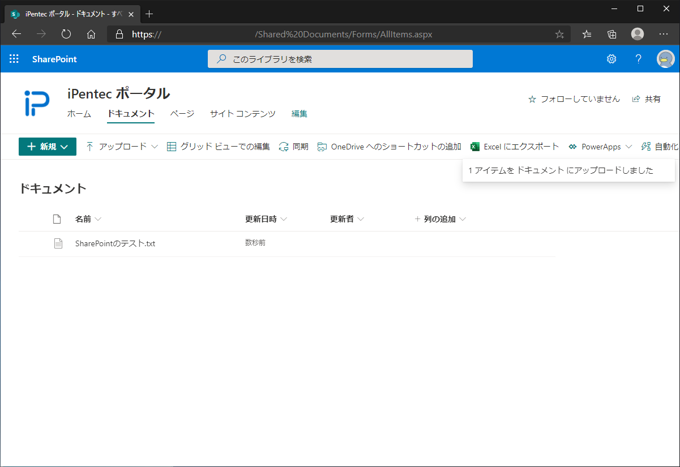Close the iPentec ポータル browser tab
Screen dimensions: 680x467
[x=131, y=14]
